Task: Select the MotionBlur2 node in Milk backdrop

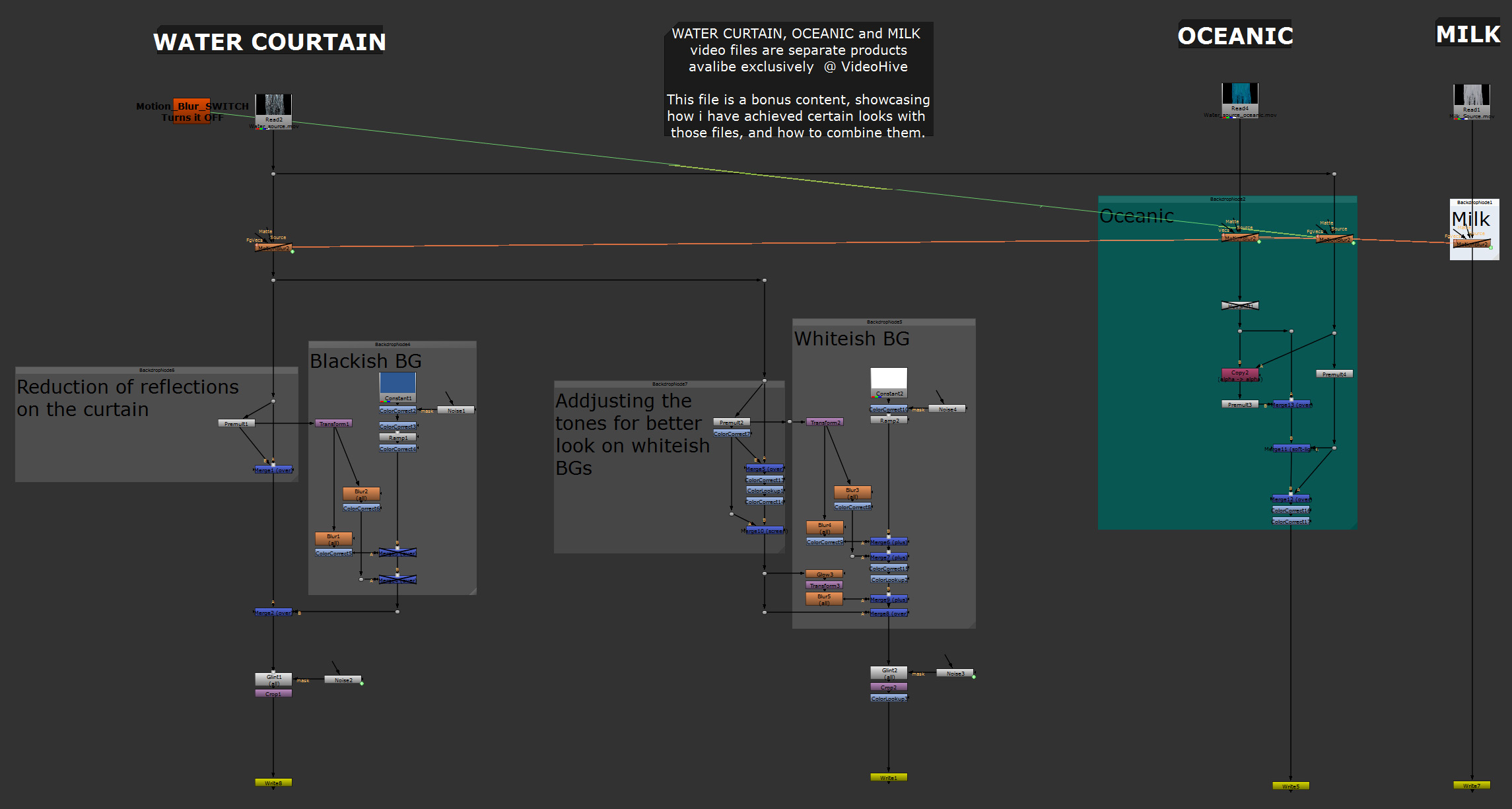Action: tap(1472, 244)
